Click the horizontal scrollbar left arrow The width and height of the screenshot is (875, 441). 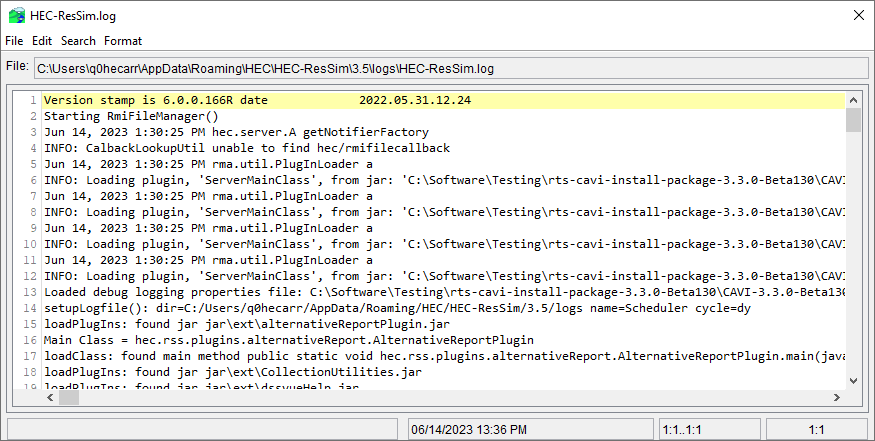50,397
